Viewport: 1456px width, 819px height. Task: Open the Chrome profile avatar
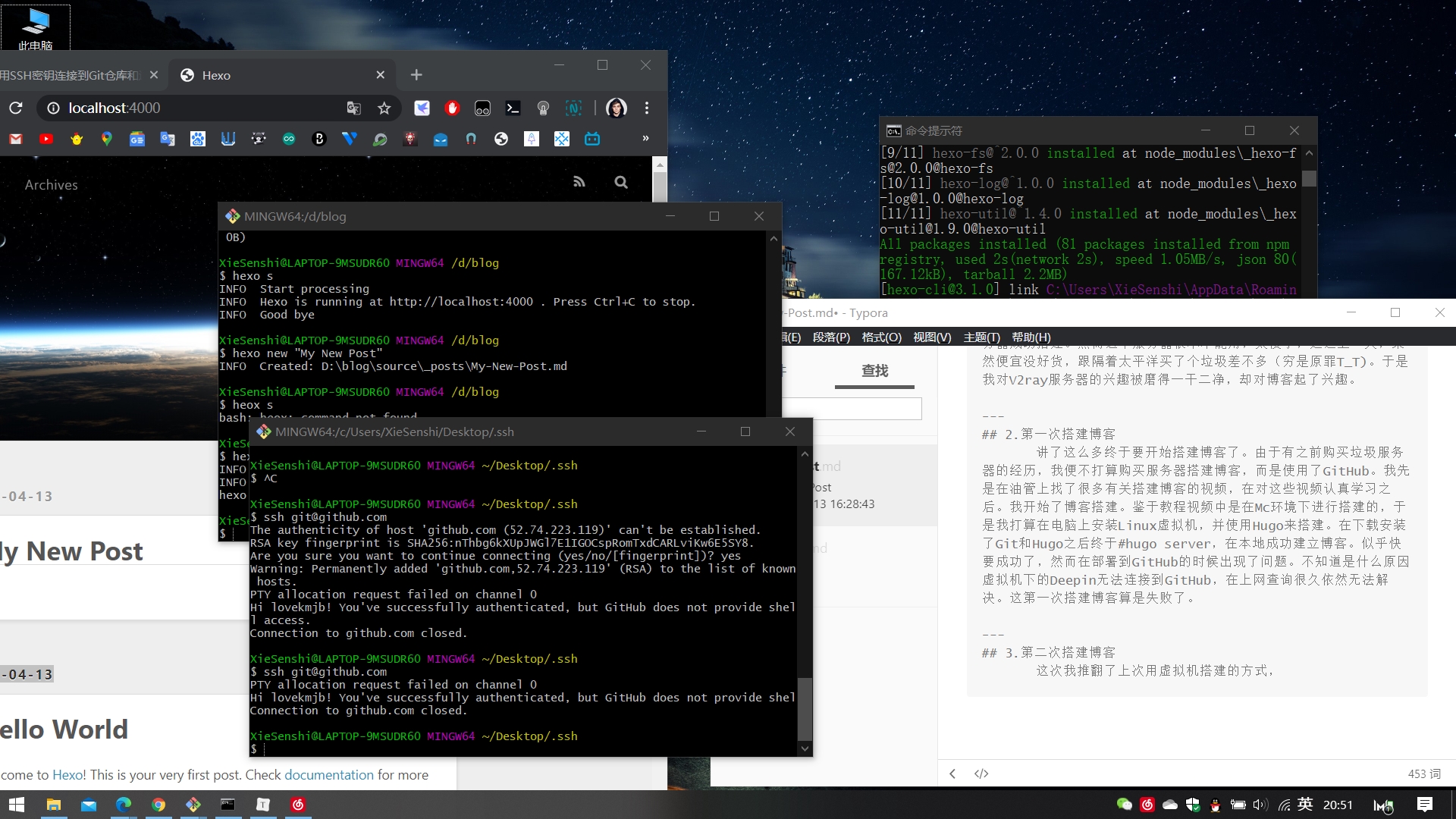616,108
